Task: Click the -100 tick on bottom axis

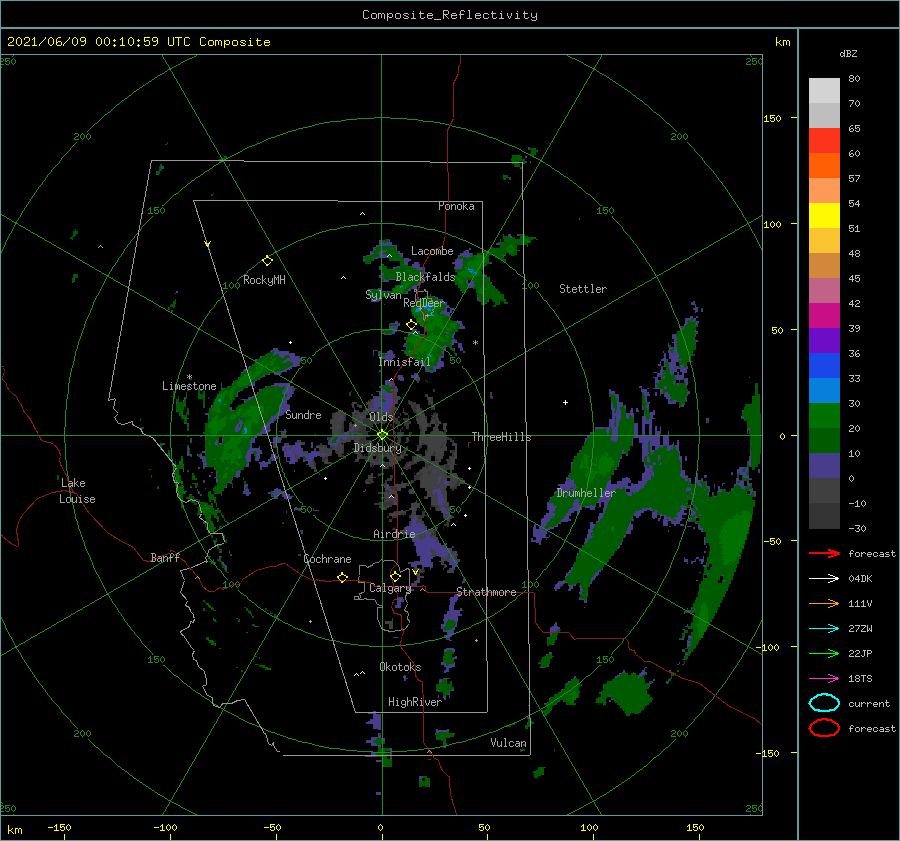Action: click(165, 827)
